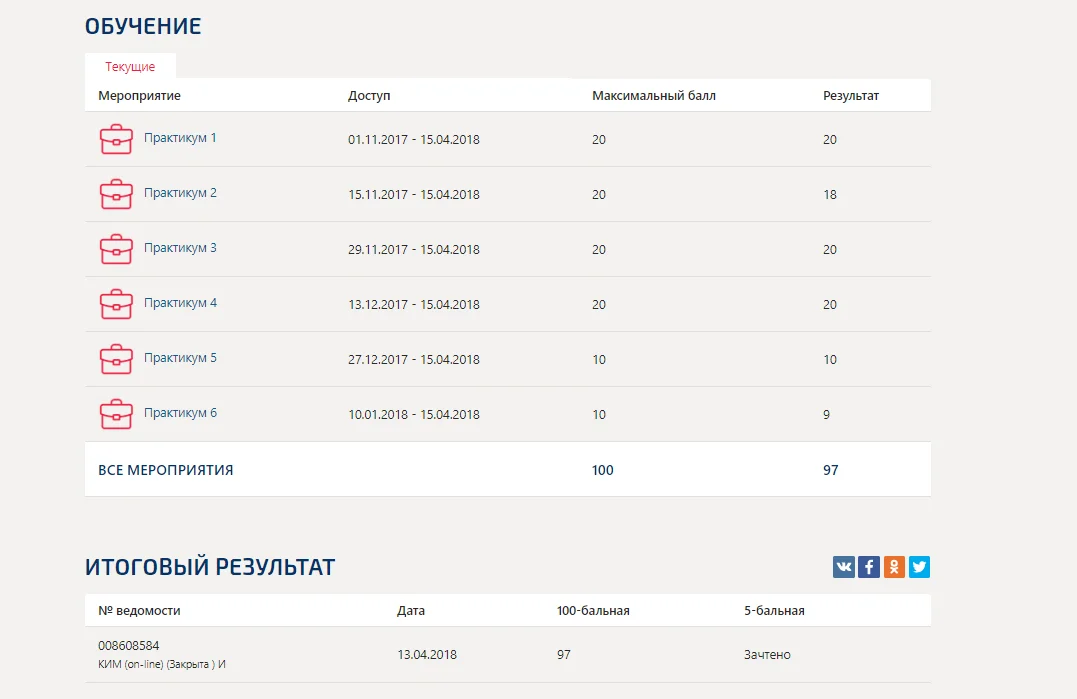The height and width of the screenshot is (699, 1077).
Task: Click the 5-бальная column header
Action: pyautogui.click(x=774, y=611)
